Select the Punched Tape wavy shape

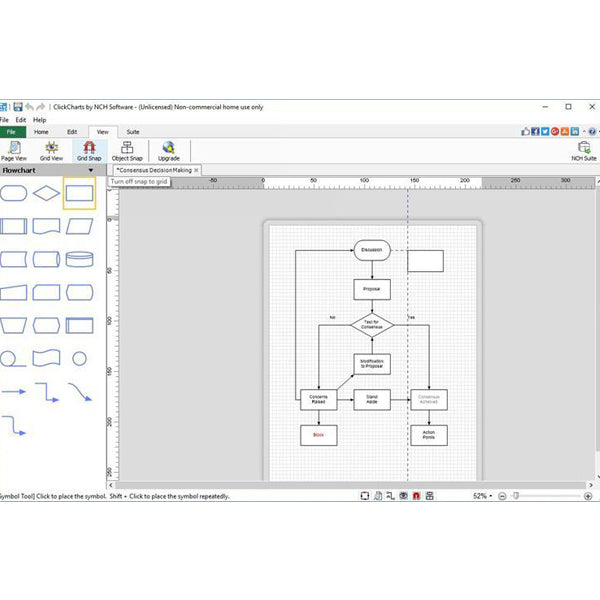(x=46, y=359)
